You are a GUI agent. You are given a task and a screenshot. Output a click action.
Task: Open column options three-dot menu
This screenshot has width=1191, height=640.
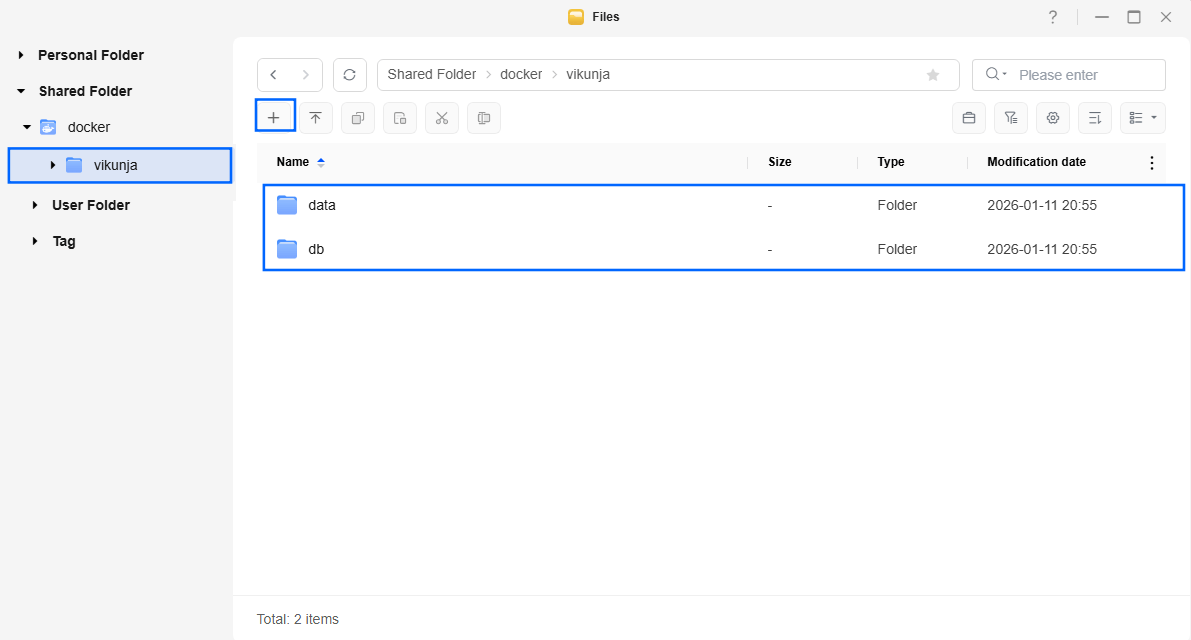click(1151, 162)
